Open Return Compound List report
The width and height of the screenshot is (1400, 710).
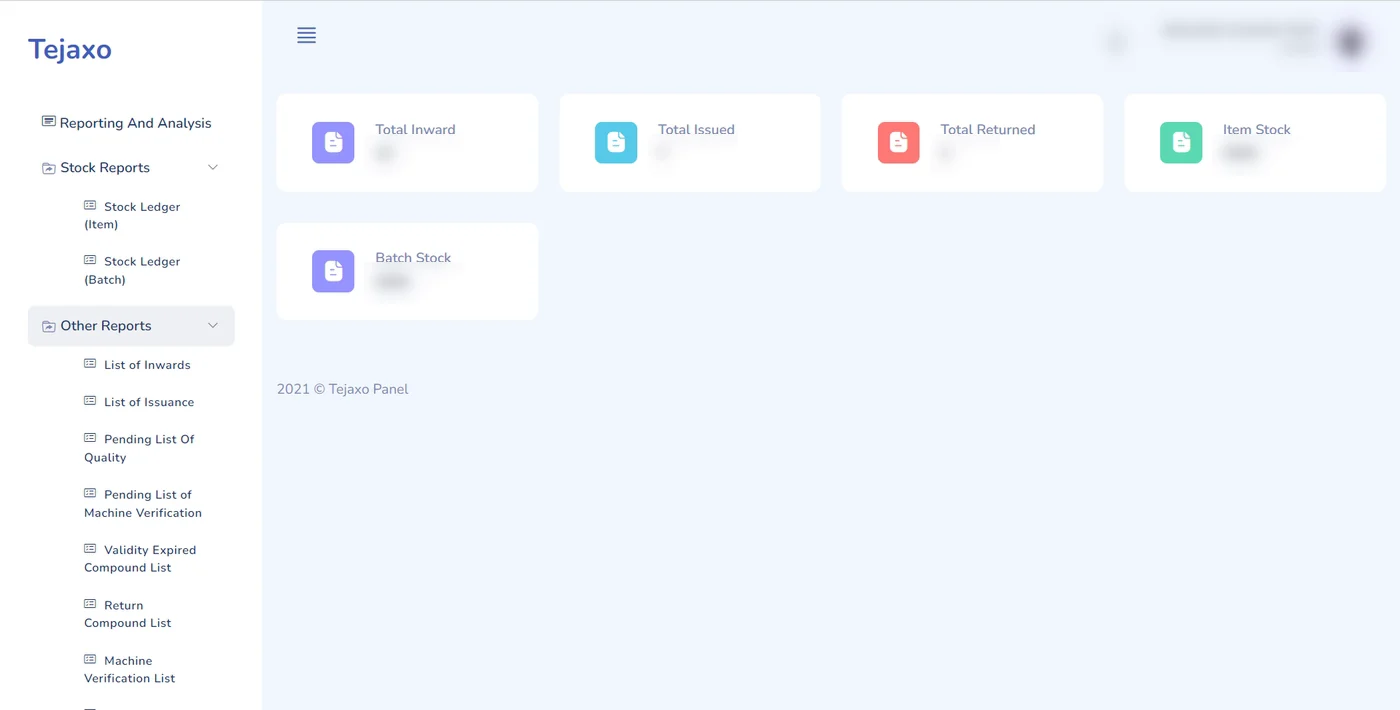click(128, 614)
